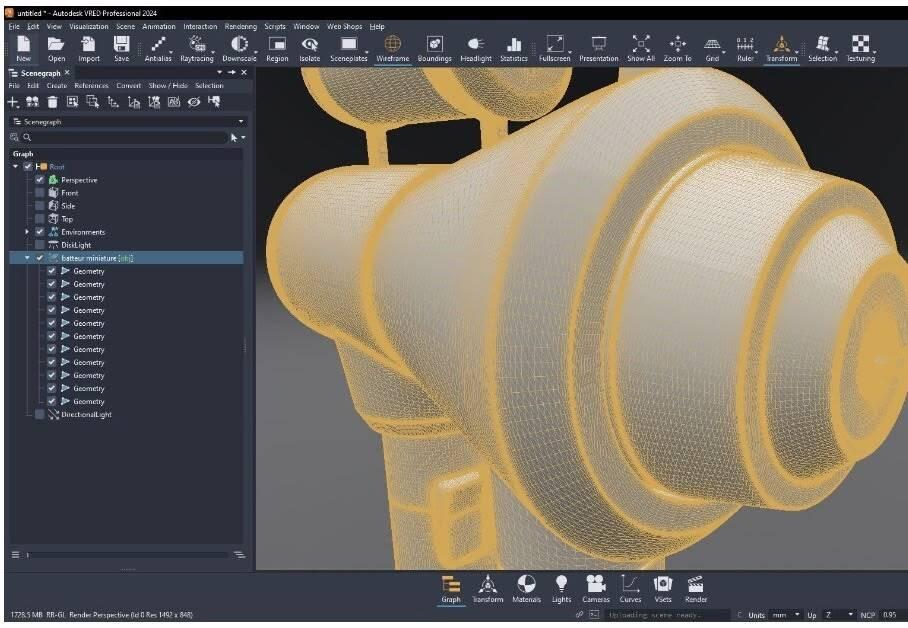
Task: Click the Import toolbar icon
Action: [89, 48]
